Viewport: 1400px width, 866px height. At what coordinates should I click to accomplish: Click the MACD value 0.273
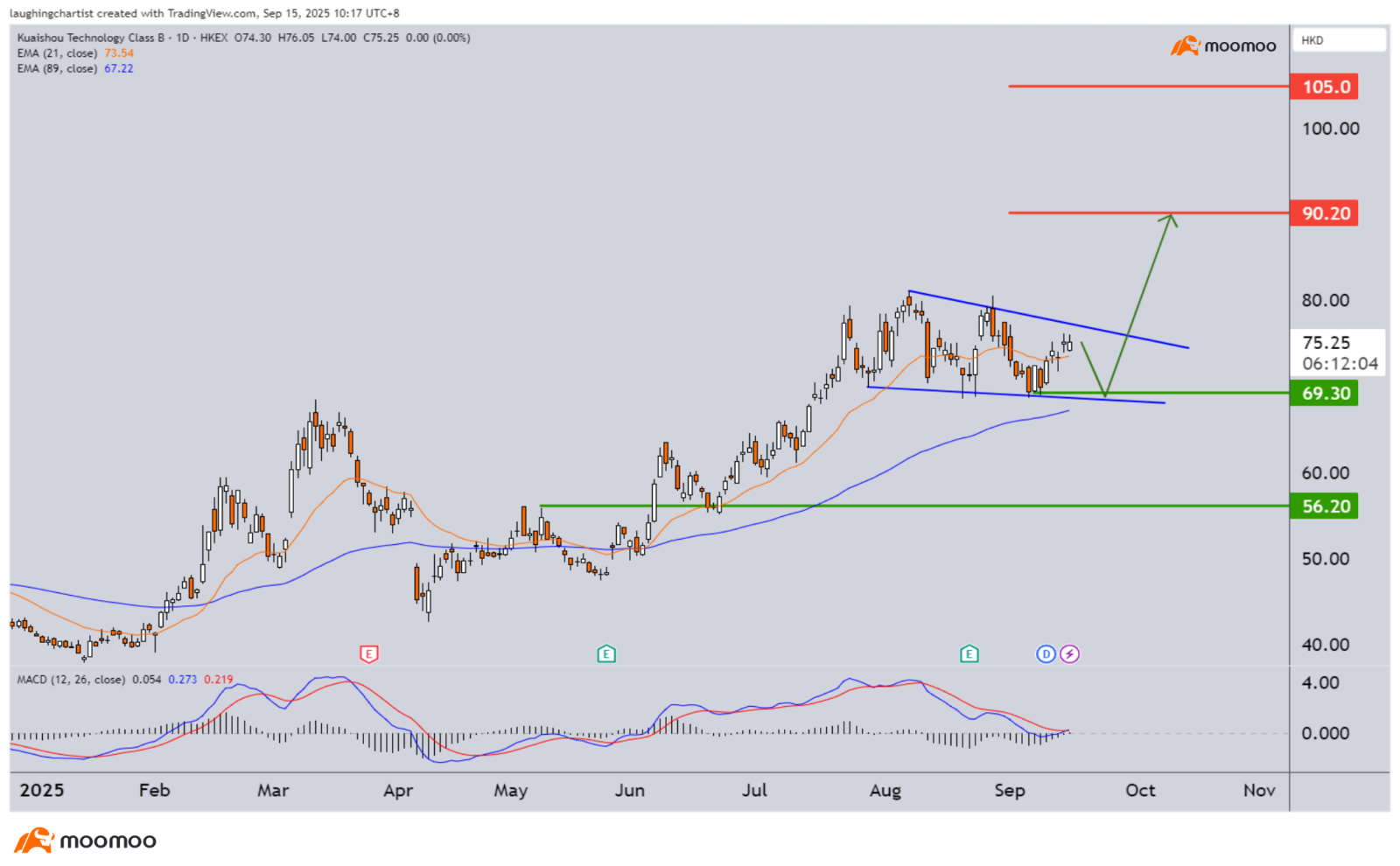click(183, 680)
